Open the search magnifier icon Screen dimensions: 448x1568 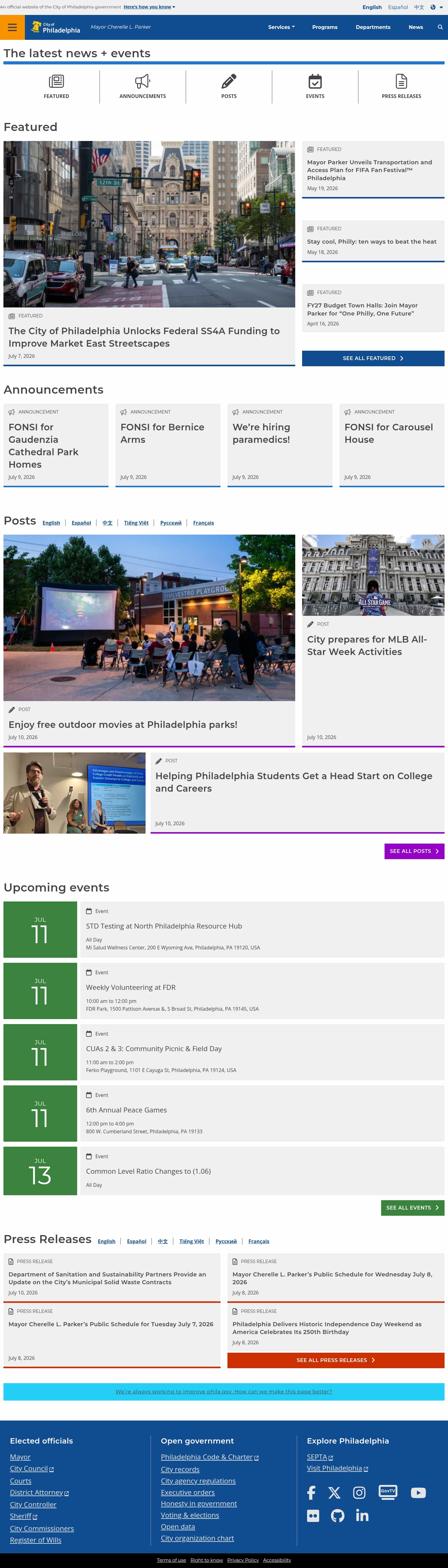(440, 27)
